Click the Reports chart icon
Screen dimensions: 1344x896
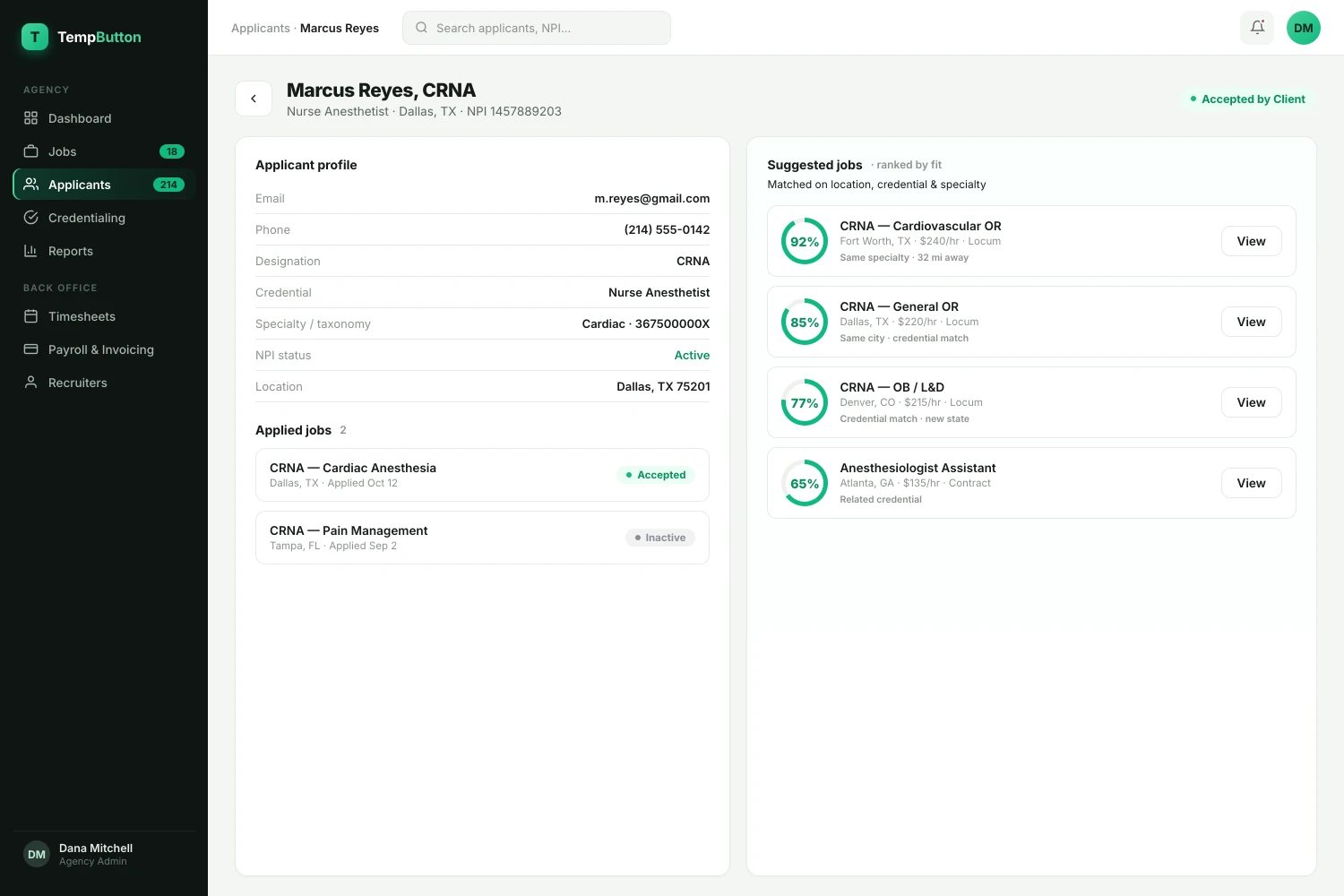pyautogui.click(x=30, y=251)
